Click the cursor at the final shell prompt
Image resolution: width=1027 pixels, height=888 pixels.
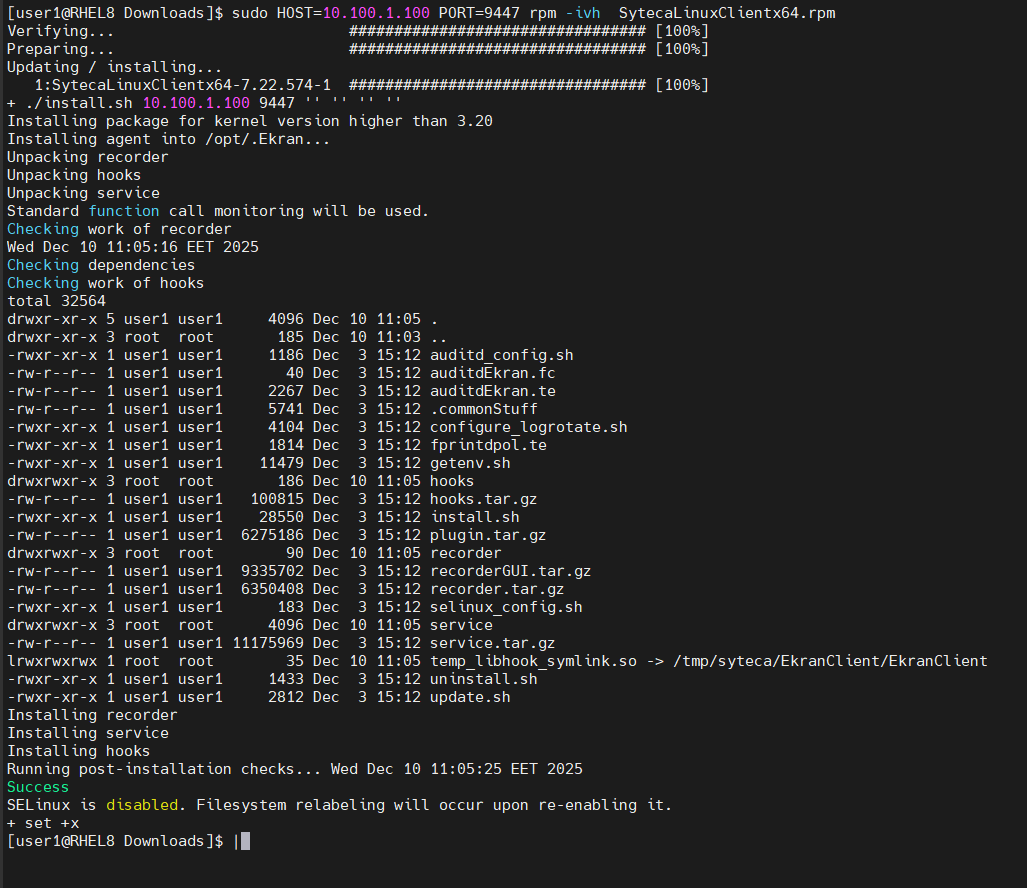(x=245, y=841)
